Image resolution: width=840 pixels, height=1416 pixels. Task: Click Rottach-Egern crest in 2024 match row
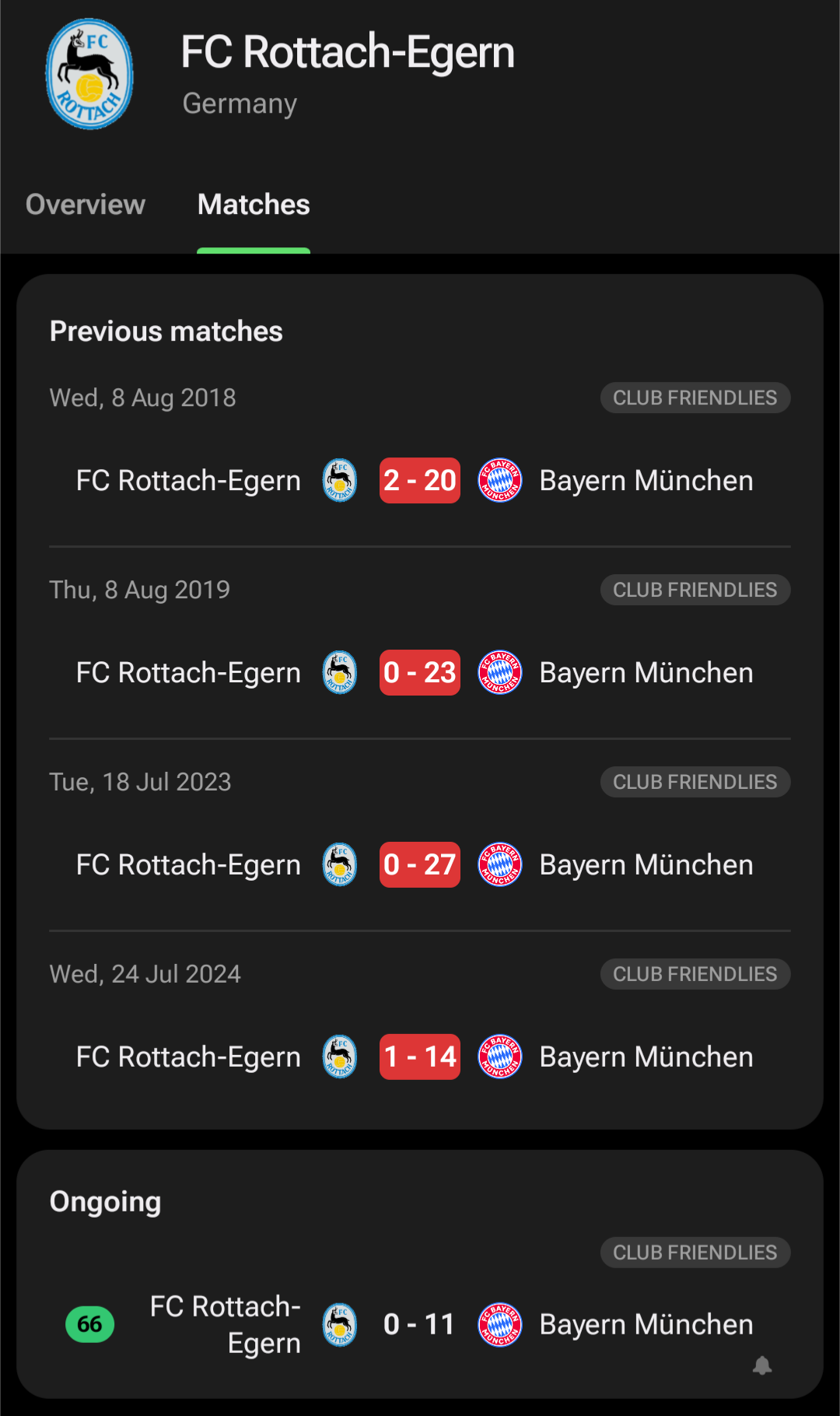(x=340, y=1057)
